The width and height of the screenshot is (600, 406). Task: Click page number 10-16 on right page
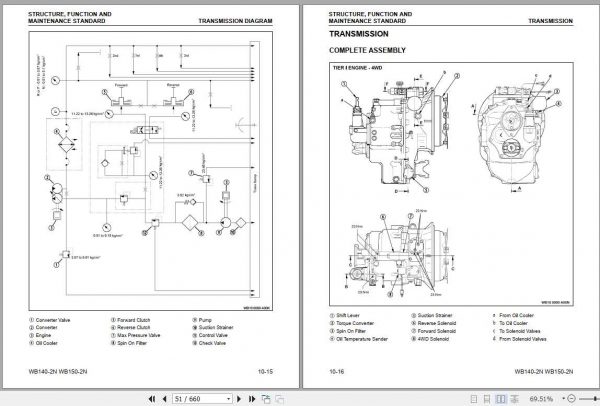pyautogui.click(x=337, y=371)
